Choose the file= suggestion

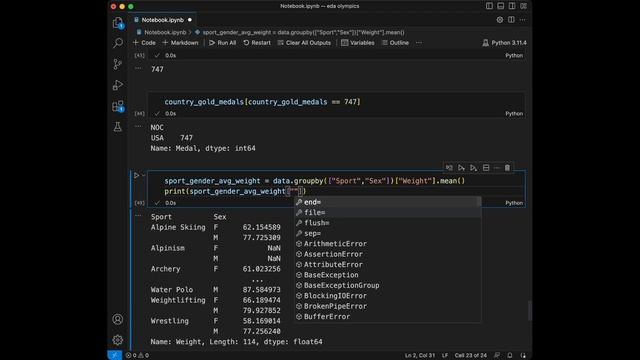tap(388, 212)
